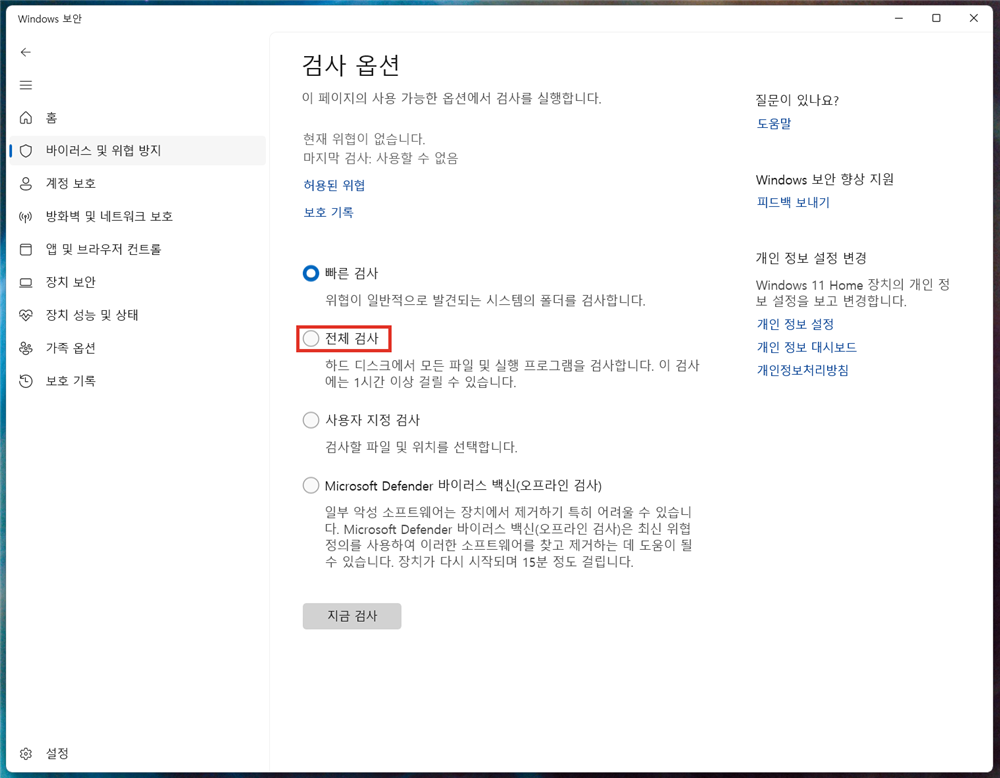Viewport: 1000px width, 778px height.
Task: Click the family people icon
Action: point(26,348)
